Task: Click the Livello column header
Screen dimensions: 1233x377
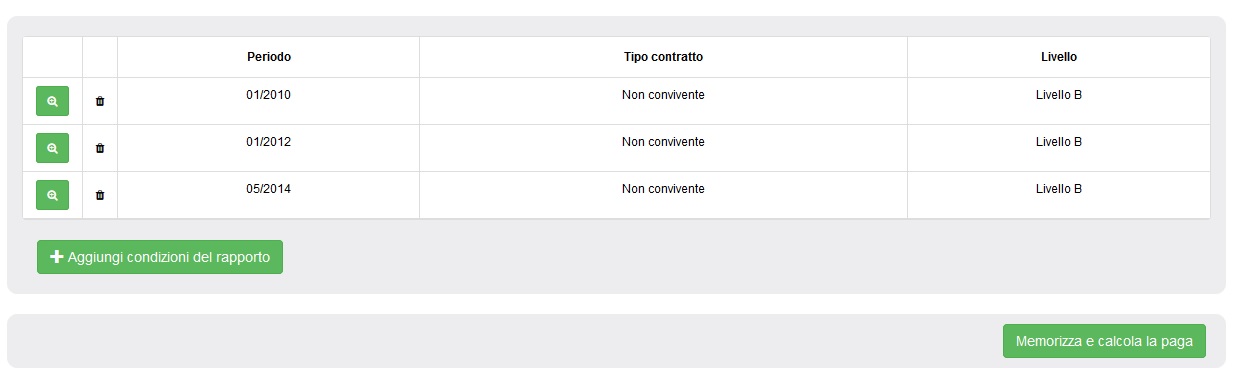Action: (1059, 57)
